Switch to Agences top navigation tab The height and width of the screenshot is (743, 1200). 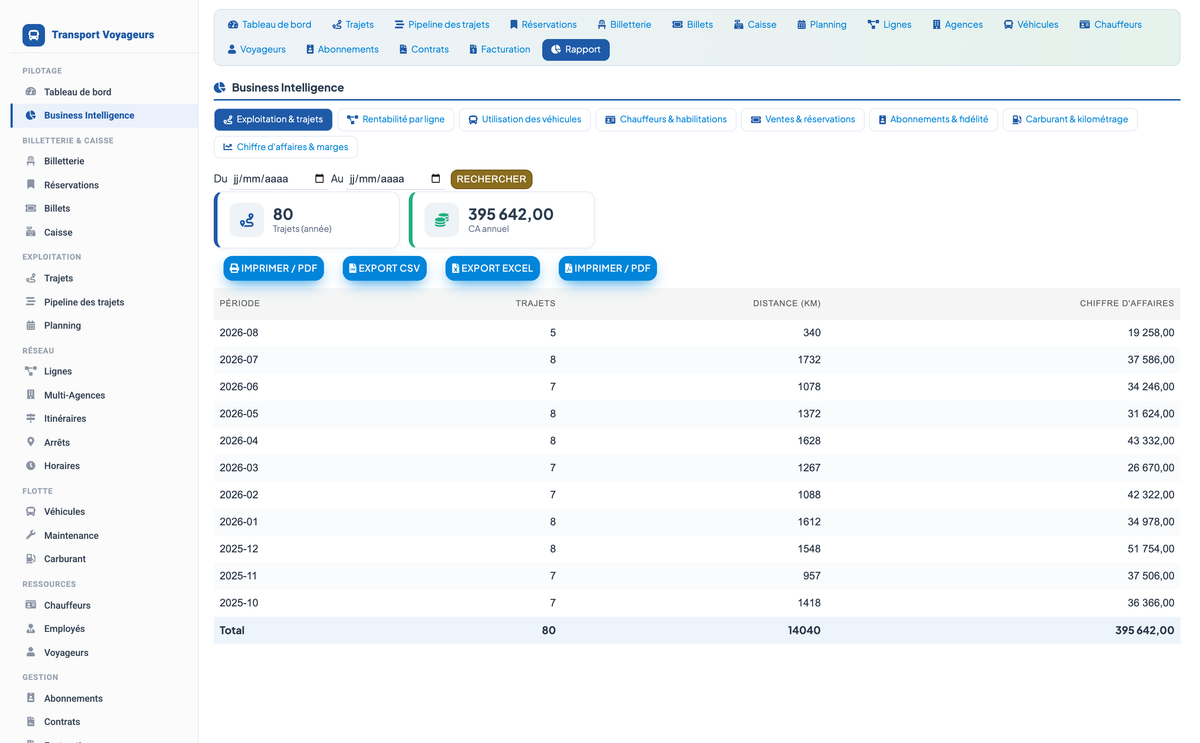[957, 24]
